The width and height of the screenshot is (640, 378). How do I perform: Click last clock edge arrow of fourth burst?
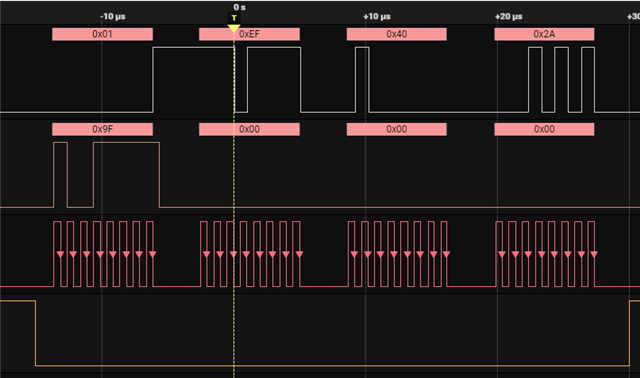pos(594,255)
